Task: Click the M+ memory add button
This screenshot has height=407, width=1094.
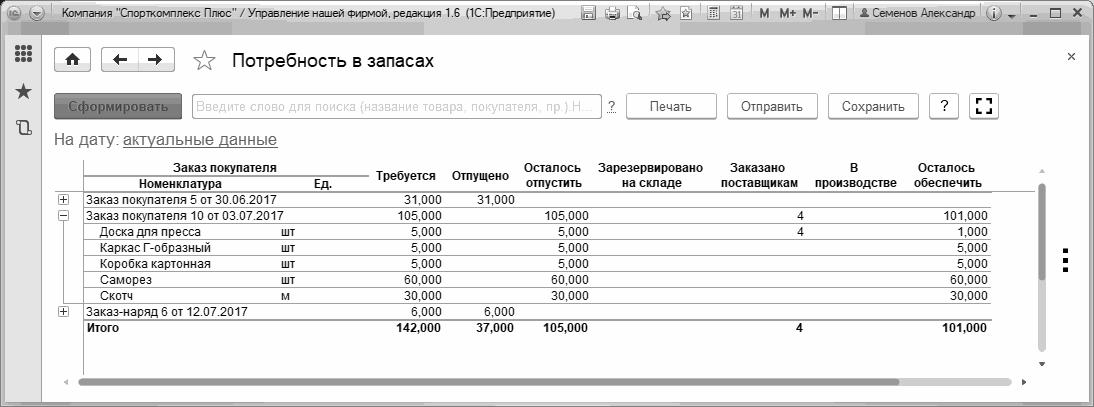Action: coord(787,13)
